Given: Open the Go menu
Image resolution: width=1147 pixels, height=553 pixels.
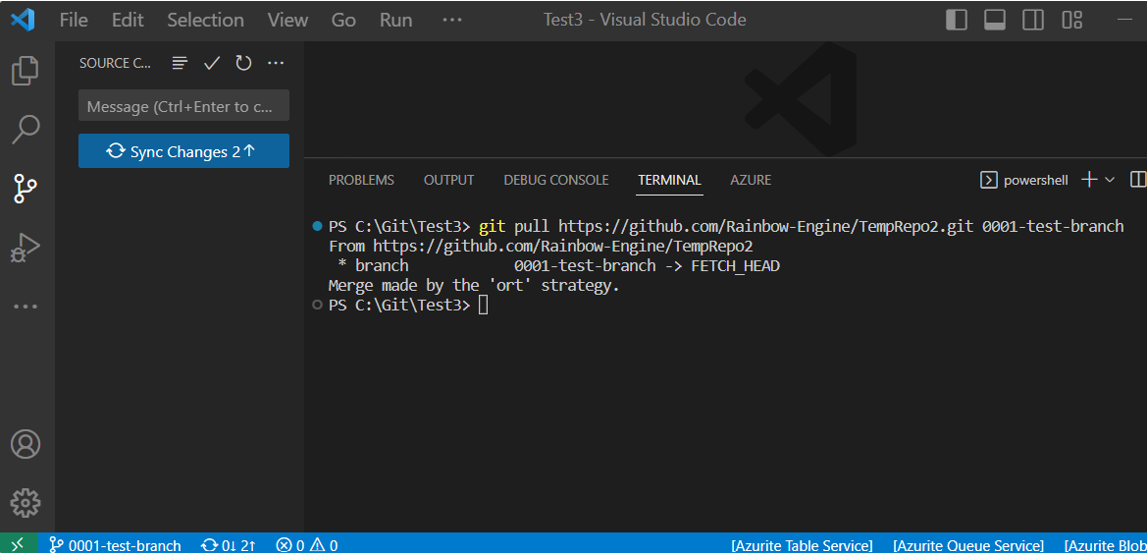Looking at the screenshot, I should [343, 20].
